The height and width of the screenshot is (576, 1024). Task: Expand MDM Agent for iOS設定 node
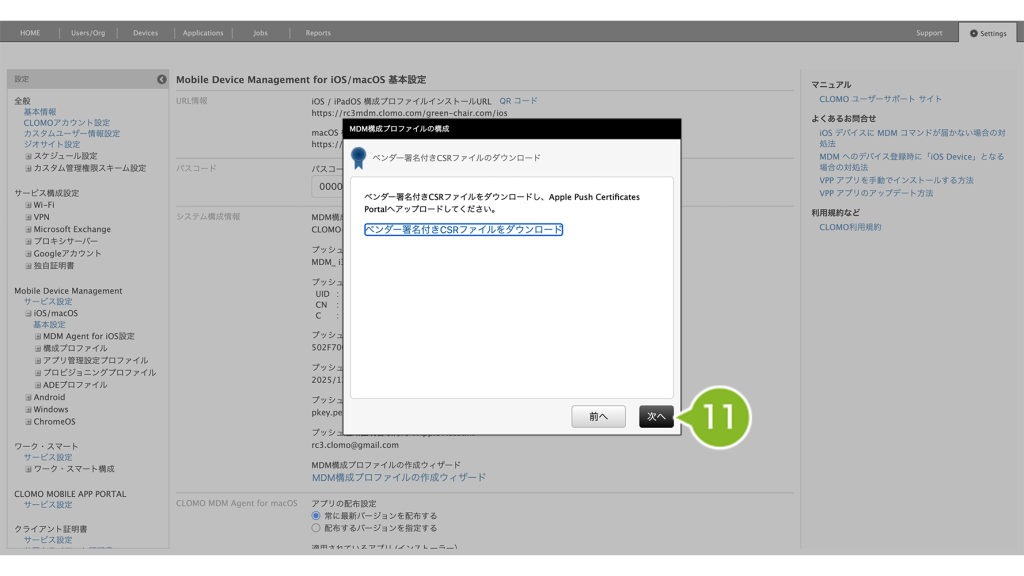pos(38,337)
